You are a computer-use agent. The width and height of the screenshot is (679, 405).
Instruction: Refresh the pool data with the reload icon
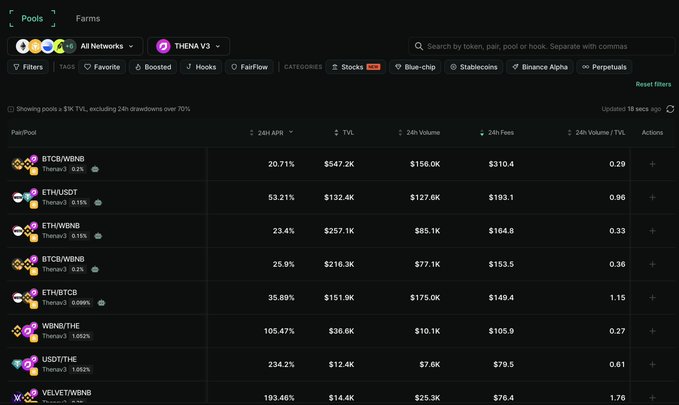[x=670, y=109]
